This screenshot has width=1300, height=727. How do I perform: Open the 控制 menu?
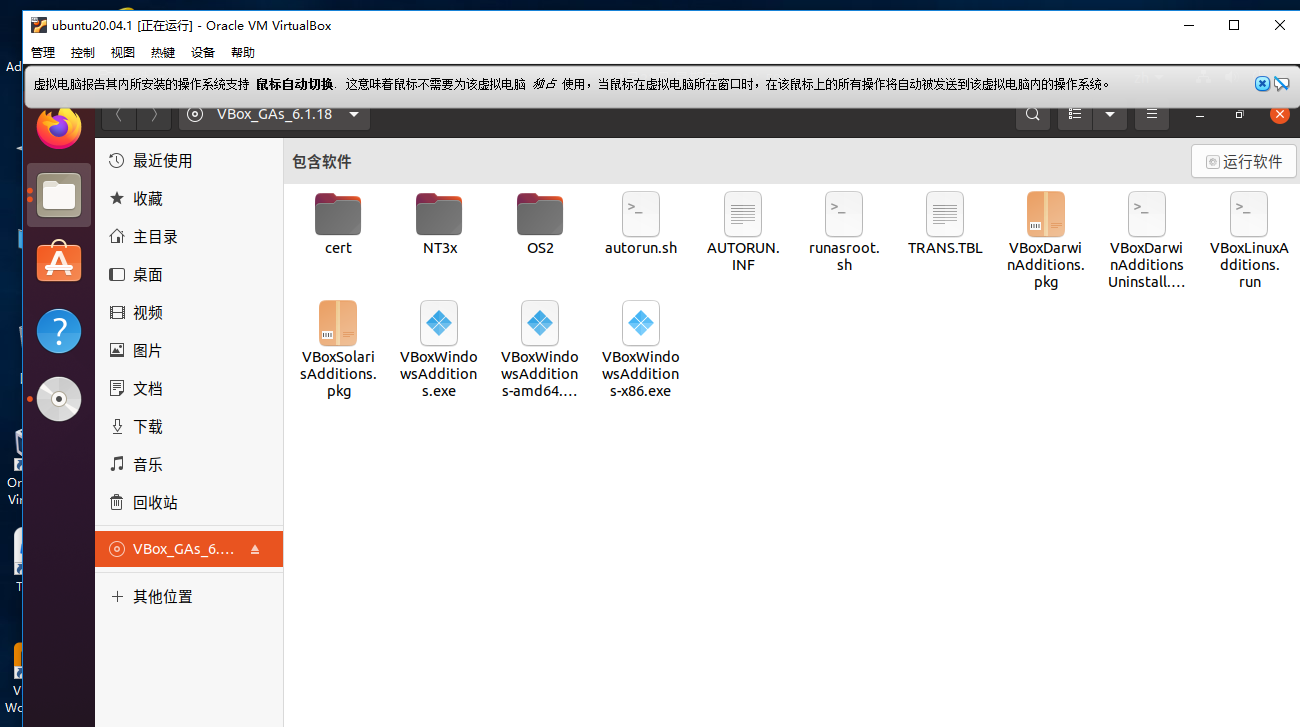[83, 53]
